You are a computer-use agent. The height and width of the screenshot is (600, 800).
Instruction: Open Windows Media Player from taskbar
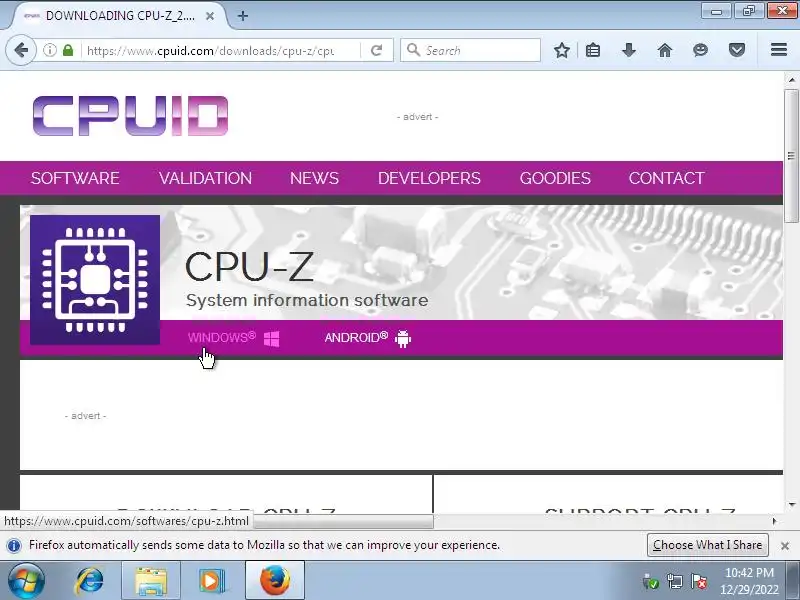tap(211, 581)
